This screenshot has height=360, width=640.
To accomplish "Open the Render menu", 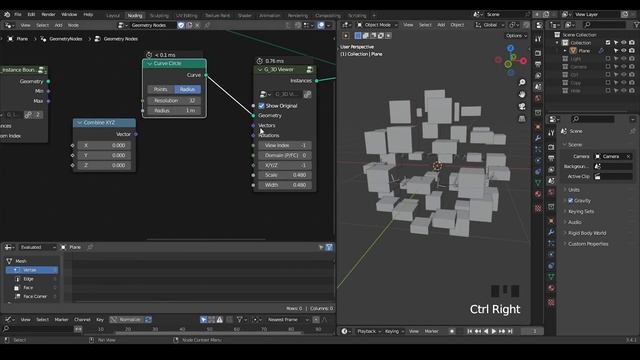I will click(48, 14).
